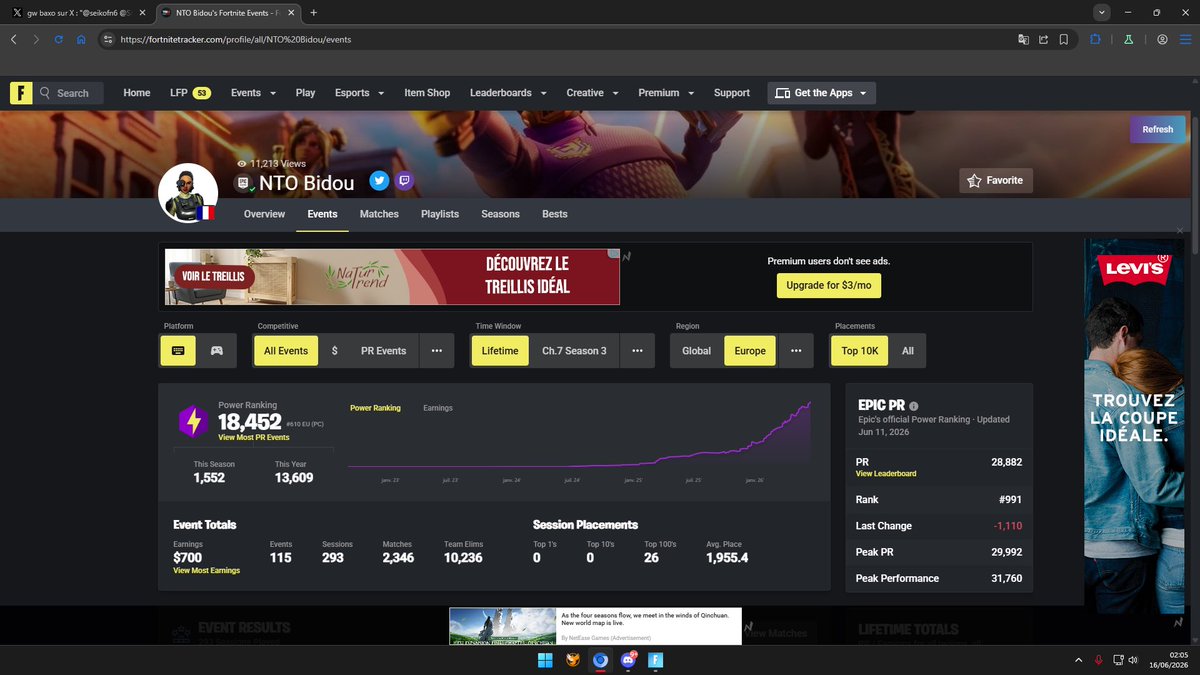
Task: Switch to the Overview profile tab
Action: [x=264, y=214]
